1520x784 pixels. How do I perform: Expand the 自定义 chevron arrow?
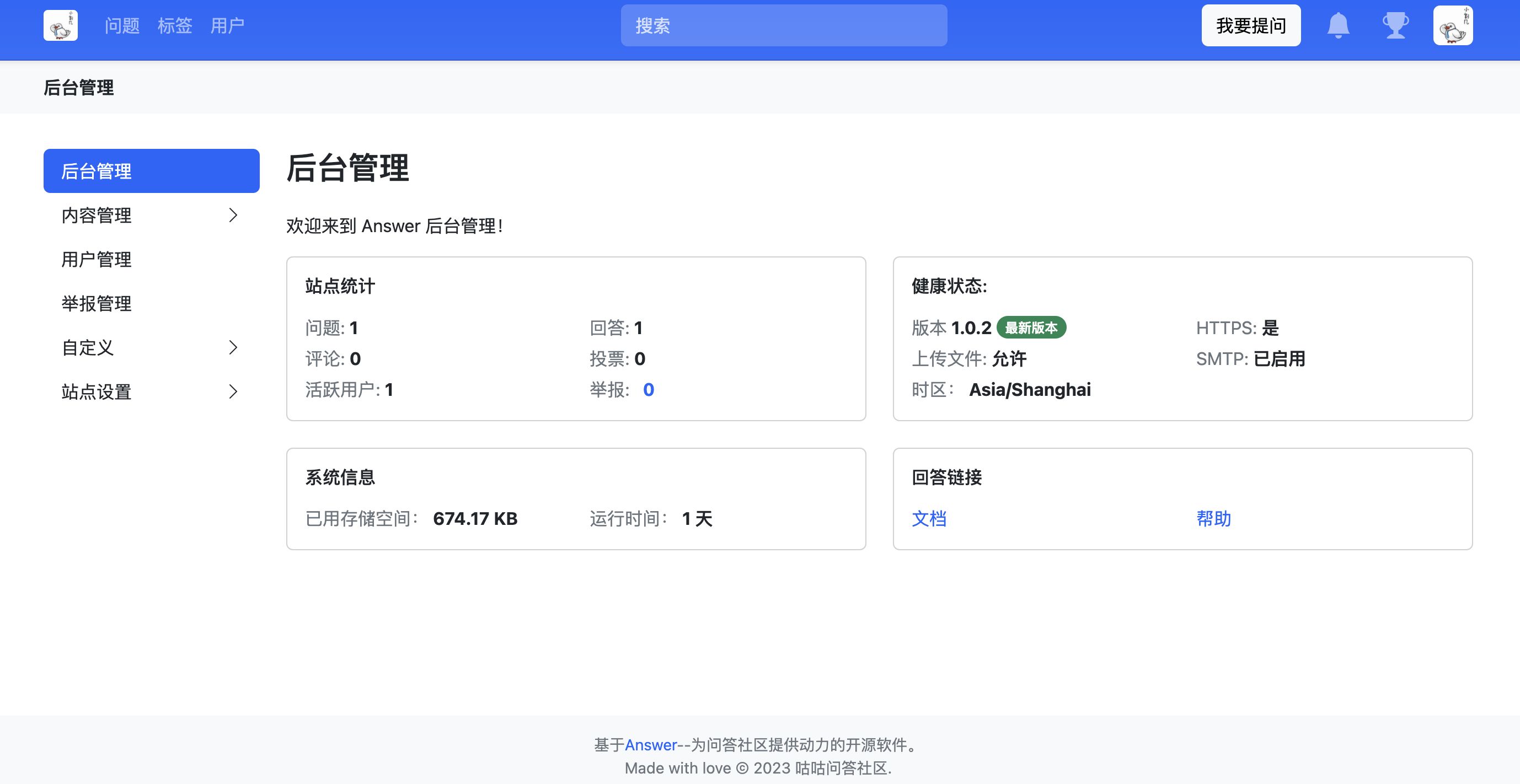233,347
